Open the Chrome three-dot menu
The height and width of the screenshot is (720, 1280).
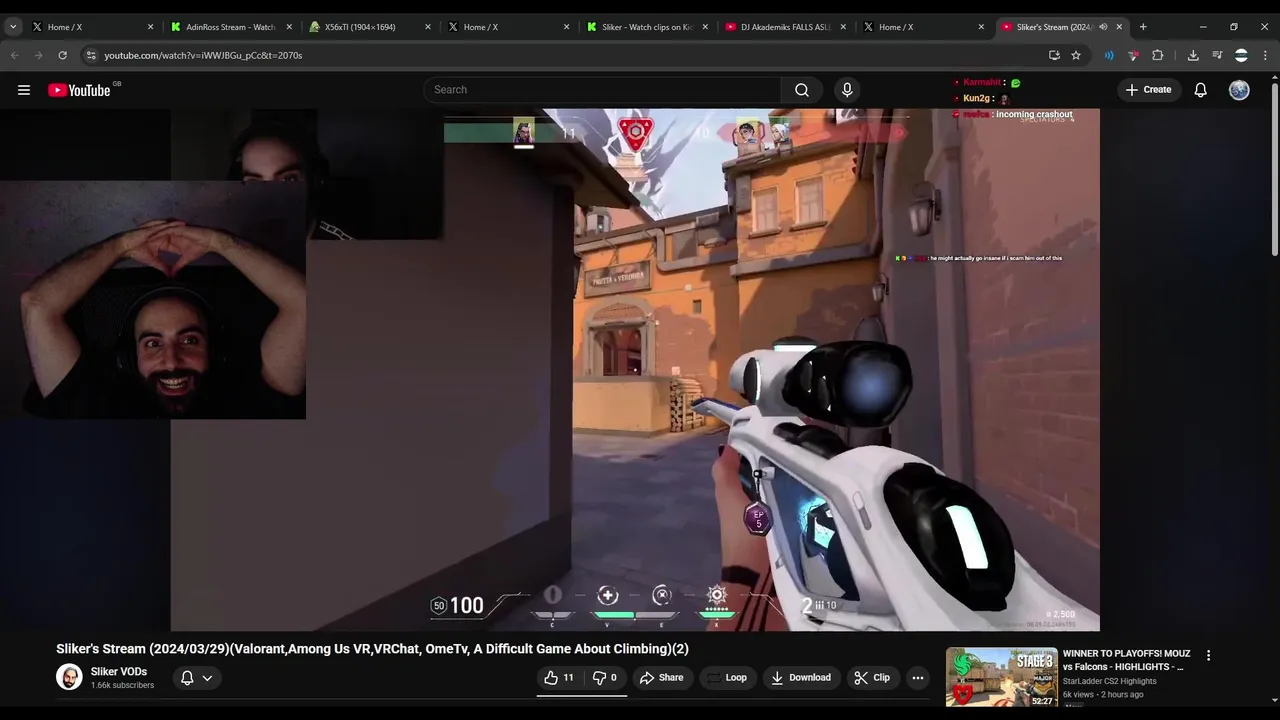1265,55
